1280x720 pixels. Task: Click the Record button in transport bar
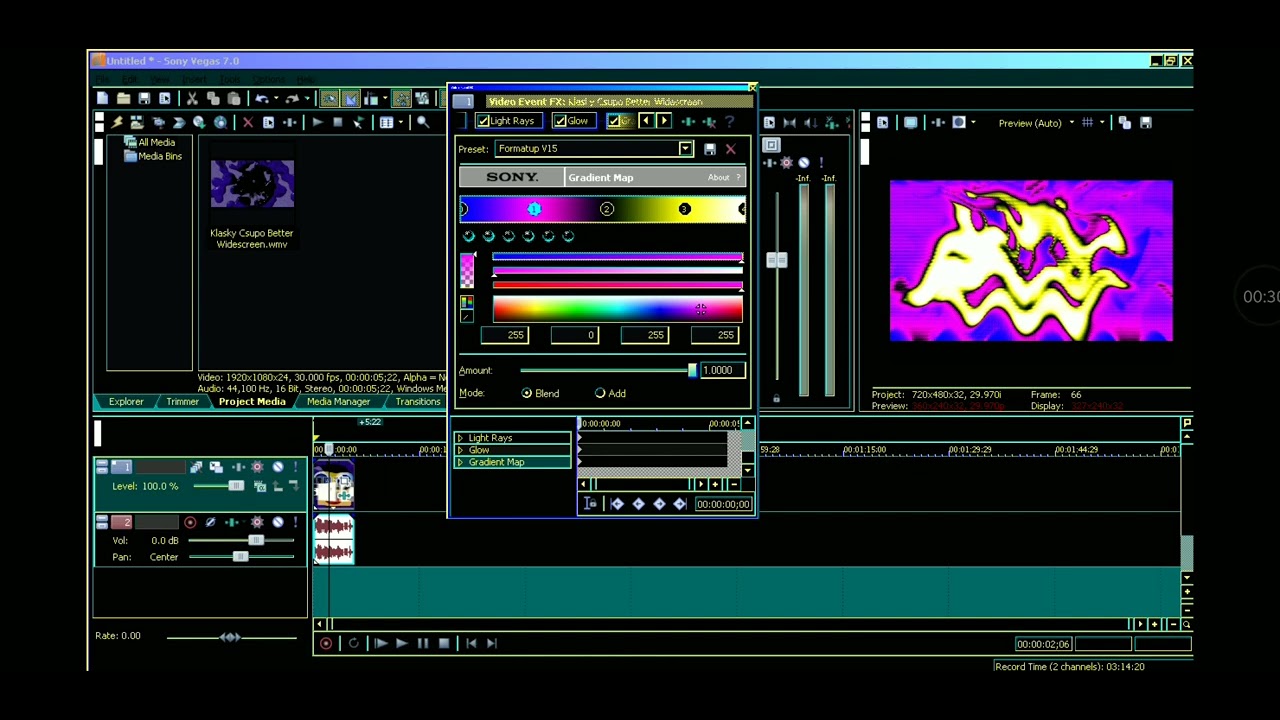coord(326,643)
